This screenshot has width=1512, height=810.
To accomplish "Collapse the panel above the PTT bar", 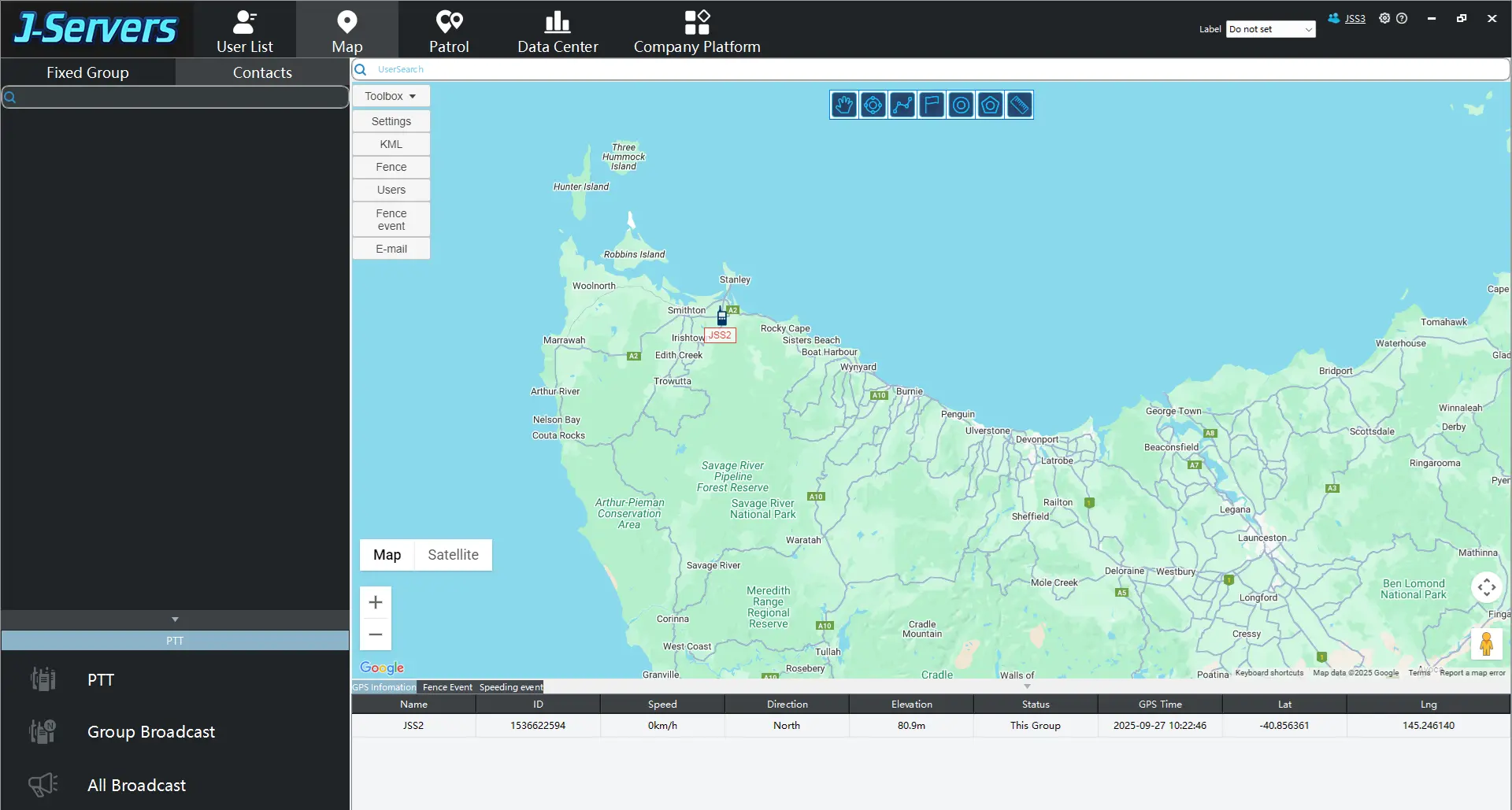I will [x=175, y=620].
